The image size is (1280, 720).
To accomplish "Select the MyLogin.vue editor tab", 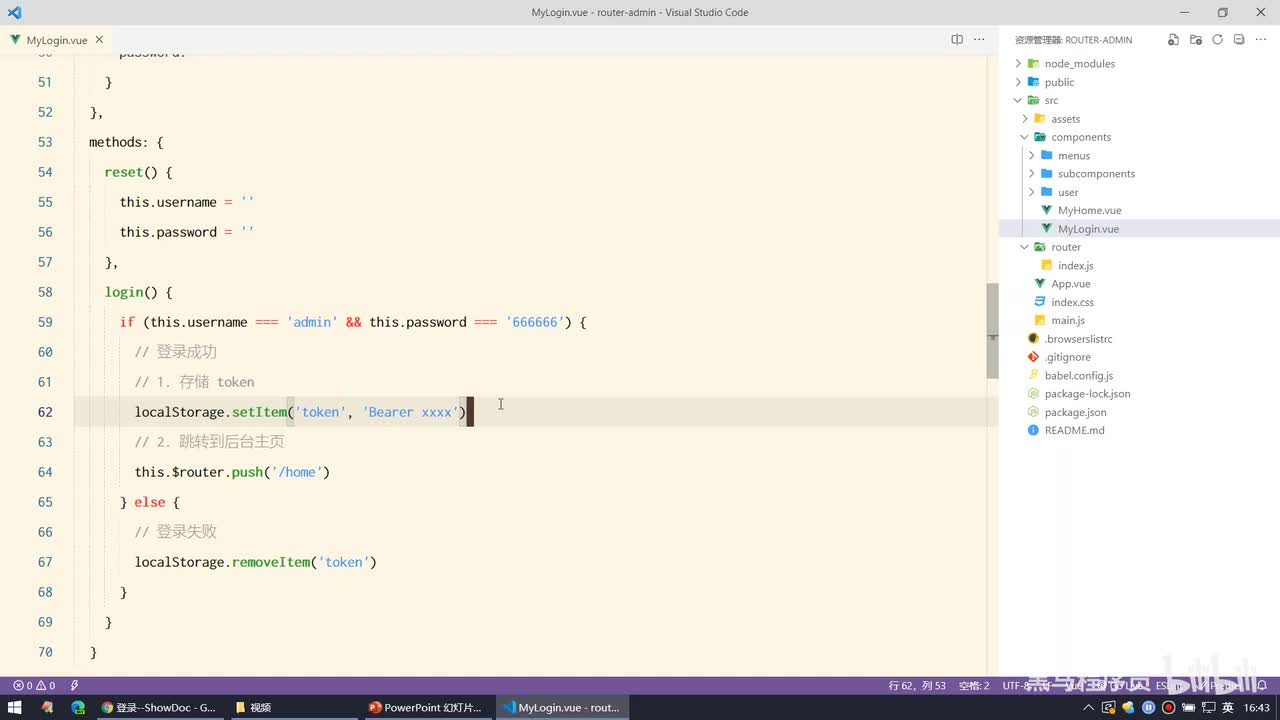I will point(56,40).
